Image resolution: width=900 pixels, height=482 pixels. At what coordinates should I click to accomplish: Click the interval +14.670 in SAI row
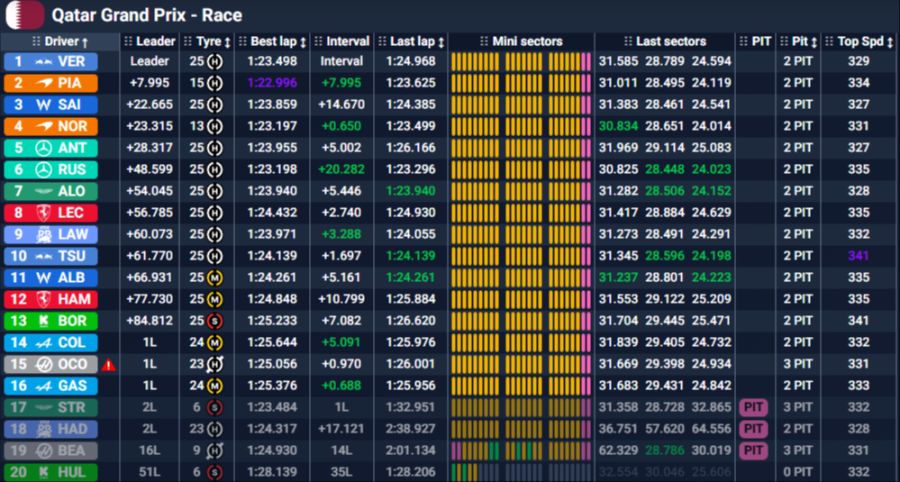click(342, 105)
